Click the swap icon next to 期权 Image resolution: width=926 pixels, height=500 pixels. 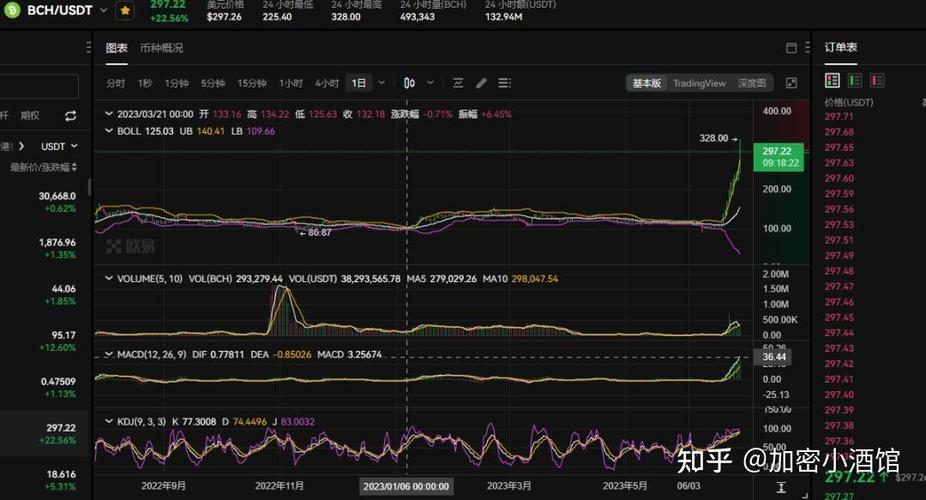[x=70, y=116]
